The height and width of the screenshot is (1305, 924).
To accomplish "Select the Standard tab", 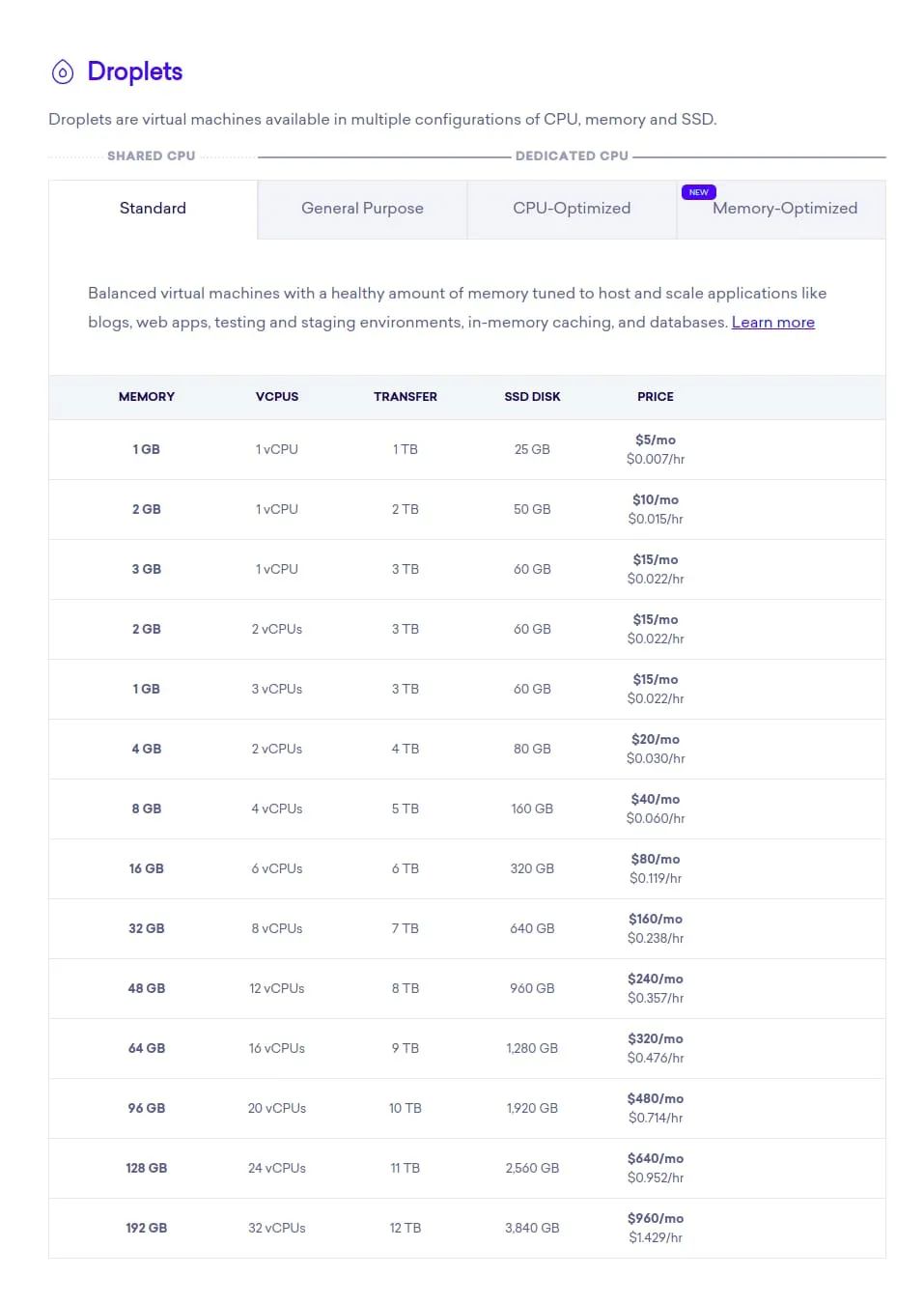I will 153,209.
